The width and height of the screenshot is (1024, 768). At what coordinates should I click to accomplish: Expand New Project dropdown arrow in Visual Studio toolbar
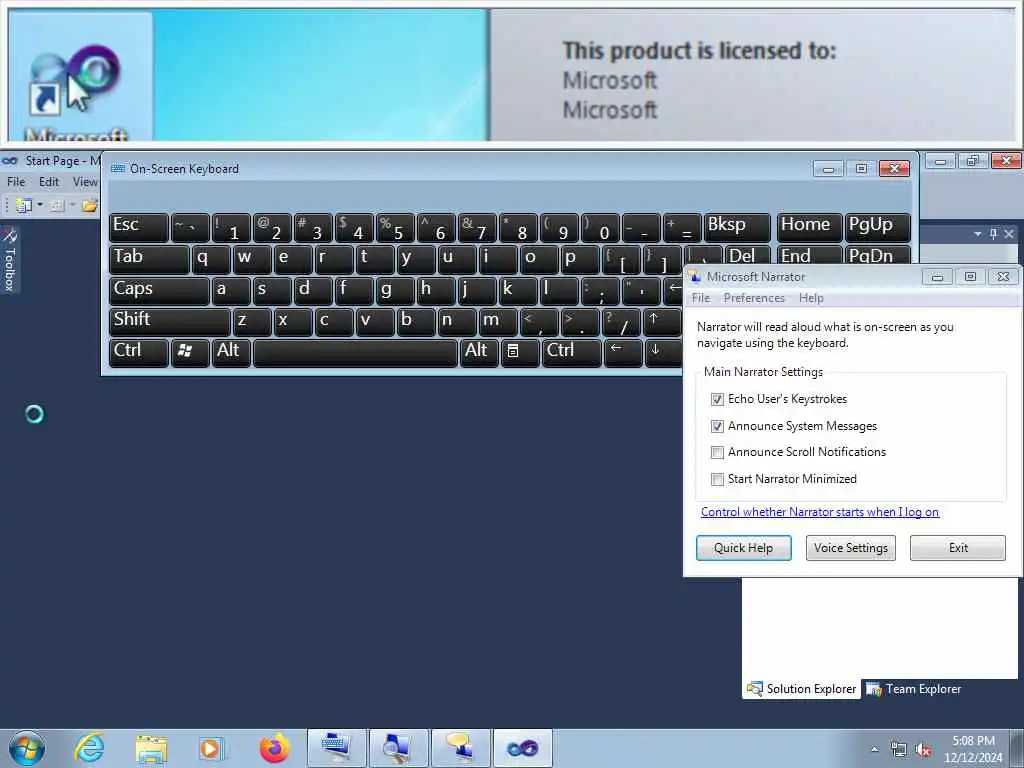click(x=40, y=205)
